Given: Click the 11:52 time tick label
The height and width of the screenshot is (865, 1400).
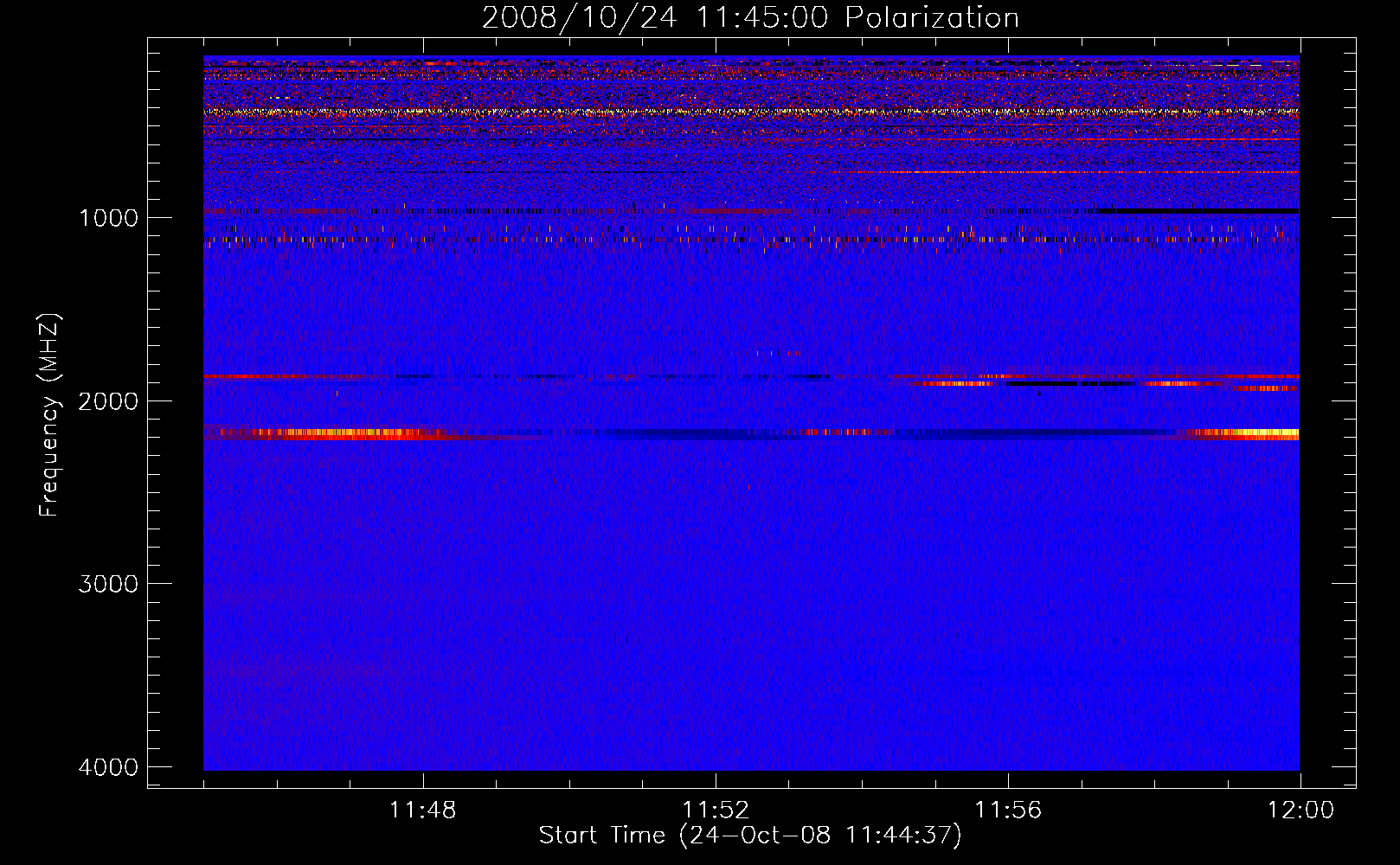Looking at the screenshot, I should coord(716,811).
